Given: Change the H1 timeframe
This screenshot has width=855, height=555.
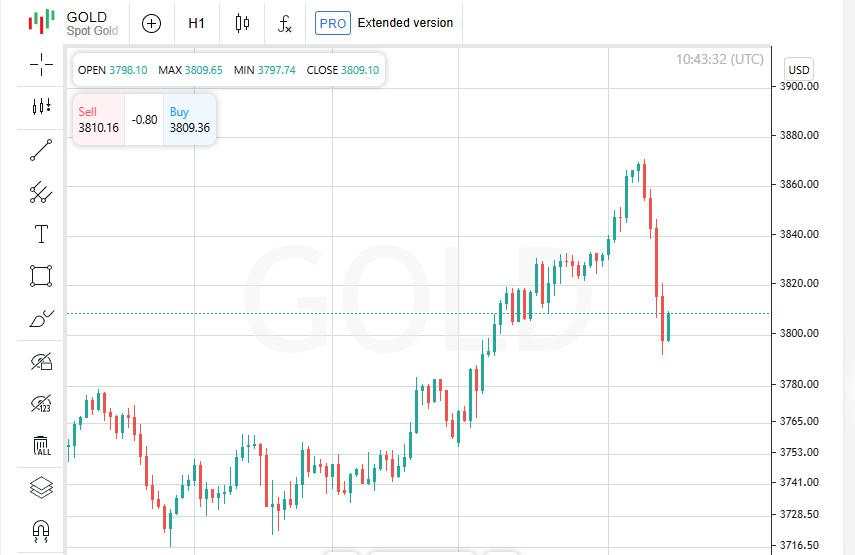Looking at the screenshot, I should [196, 23].
